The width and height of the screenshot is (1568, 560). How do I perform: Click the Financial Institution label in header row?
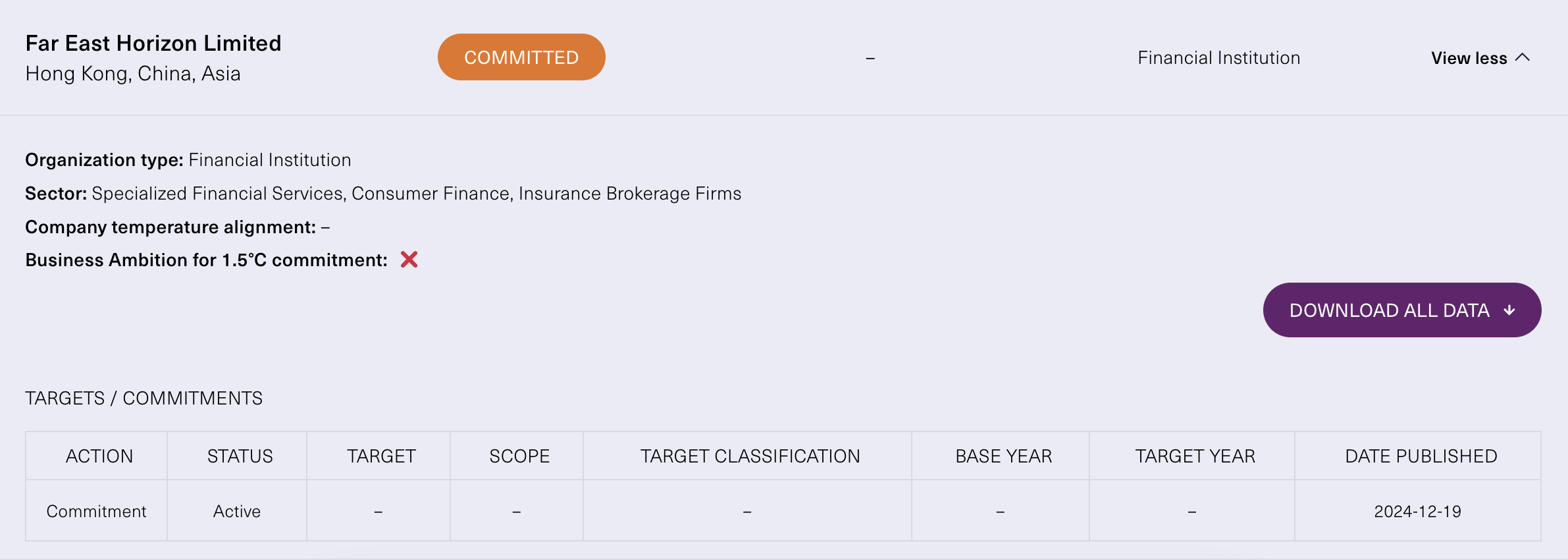[x=1218, y=58]
